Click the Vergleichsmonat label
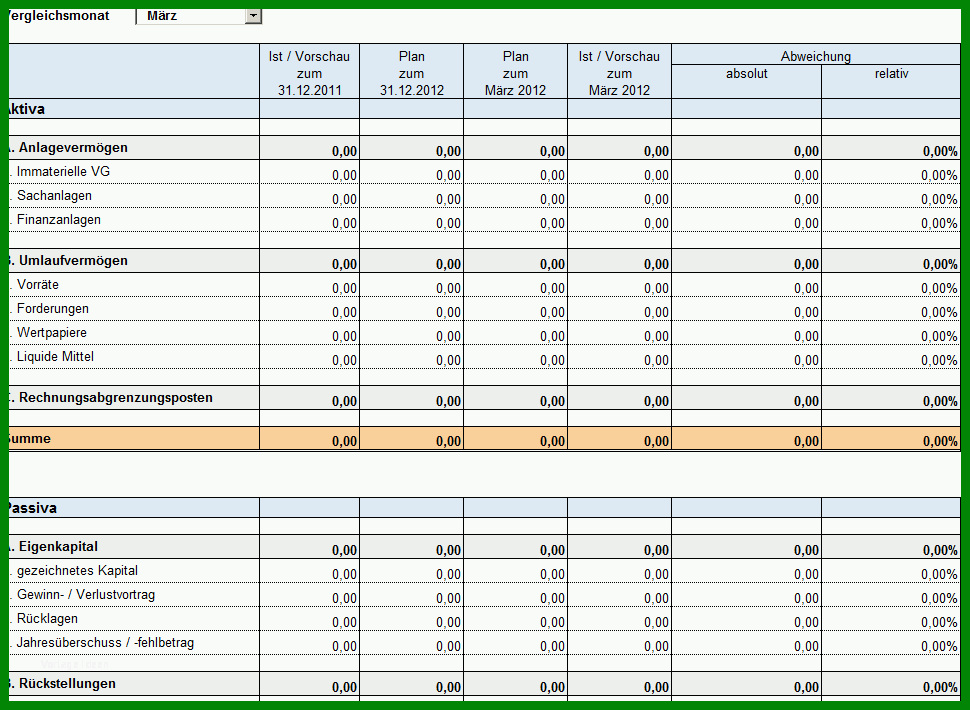Image resolution: width=970 pixels, height=710 pixels. [59, 15]
